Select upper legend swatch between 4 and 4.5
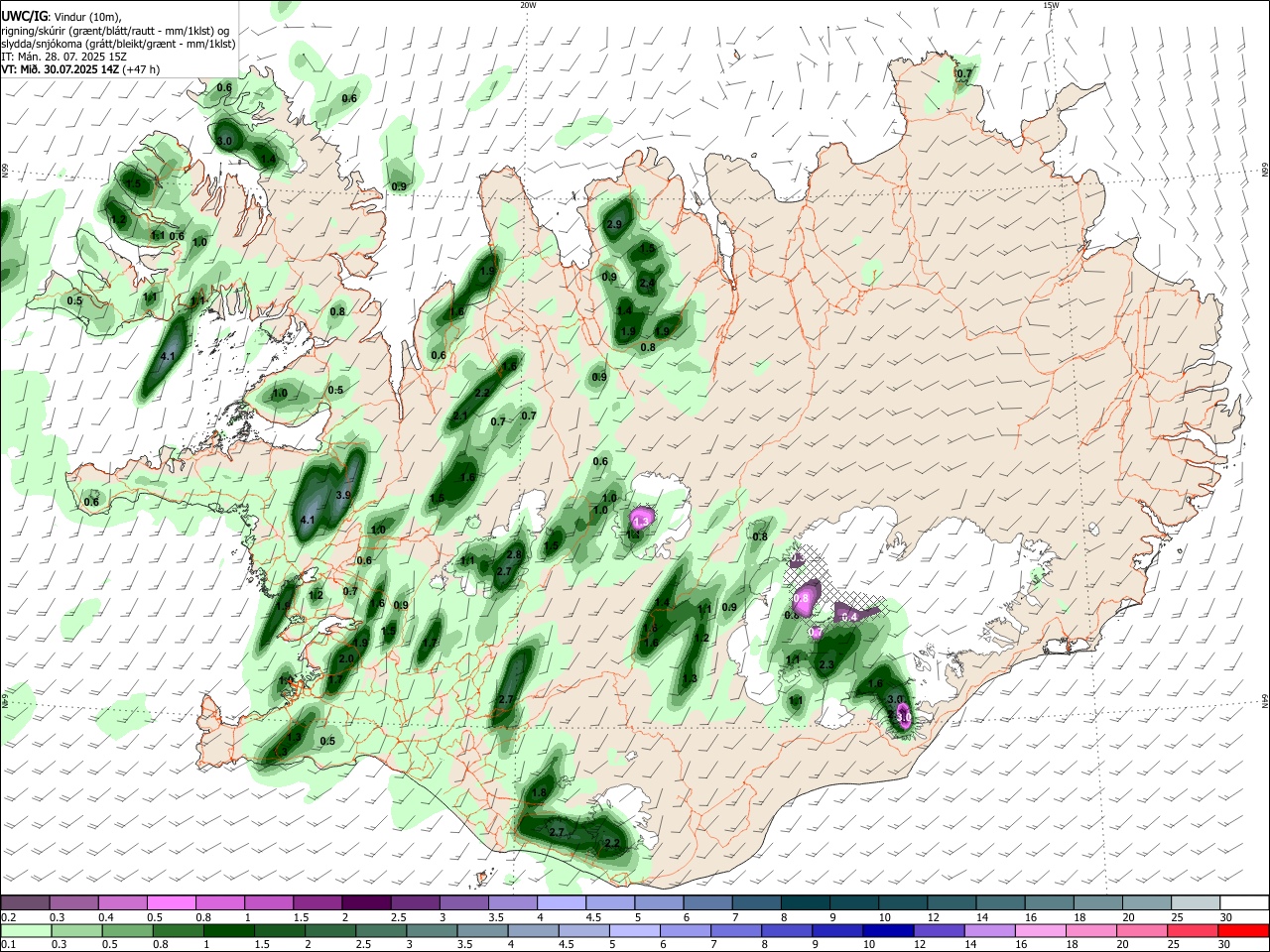This screenshot has height=952, width=1270. [562, 902]
